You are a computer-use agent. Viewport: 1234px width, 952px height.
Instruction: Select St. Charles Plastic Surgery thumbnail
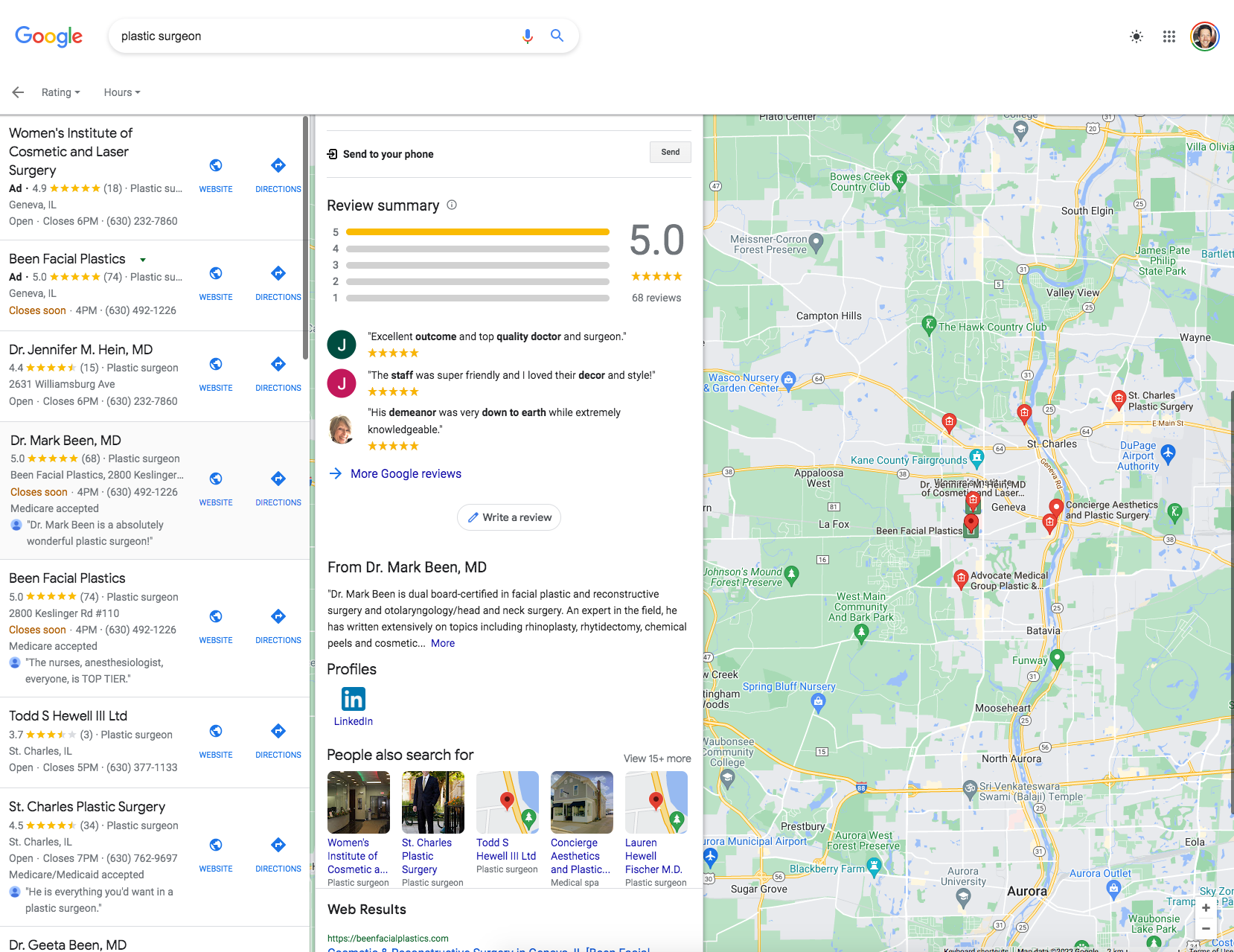pyautogui.click(x=433, y=802)
